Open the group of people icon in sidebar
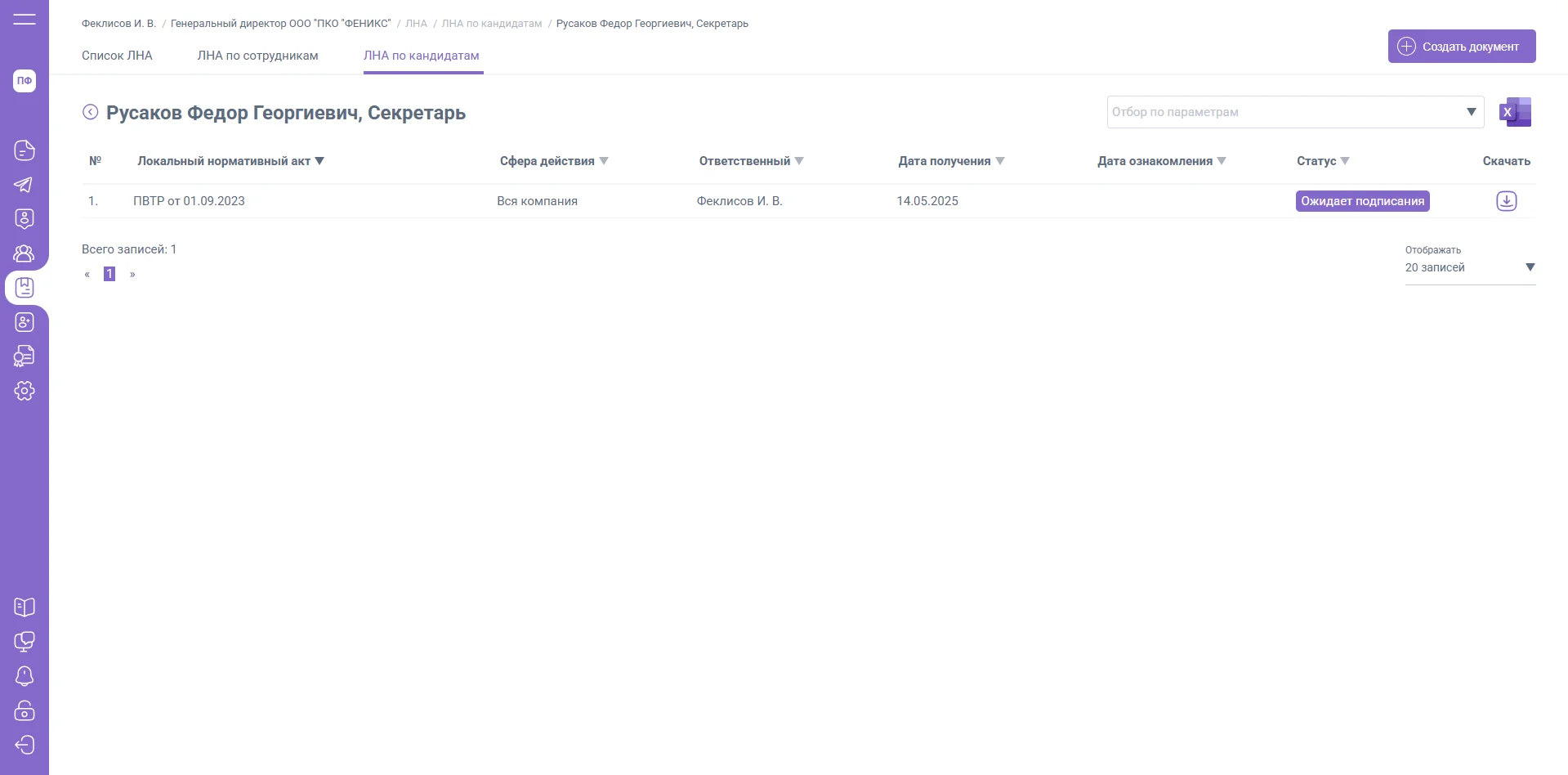1568x775 pixels. 25,253
